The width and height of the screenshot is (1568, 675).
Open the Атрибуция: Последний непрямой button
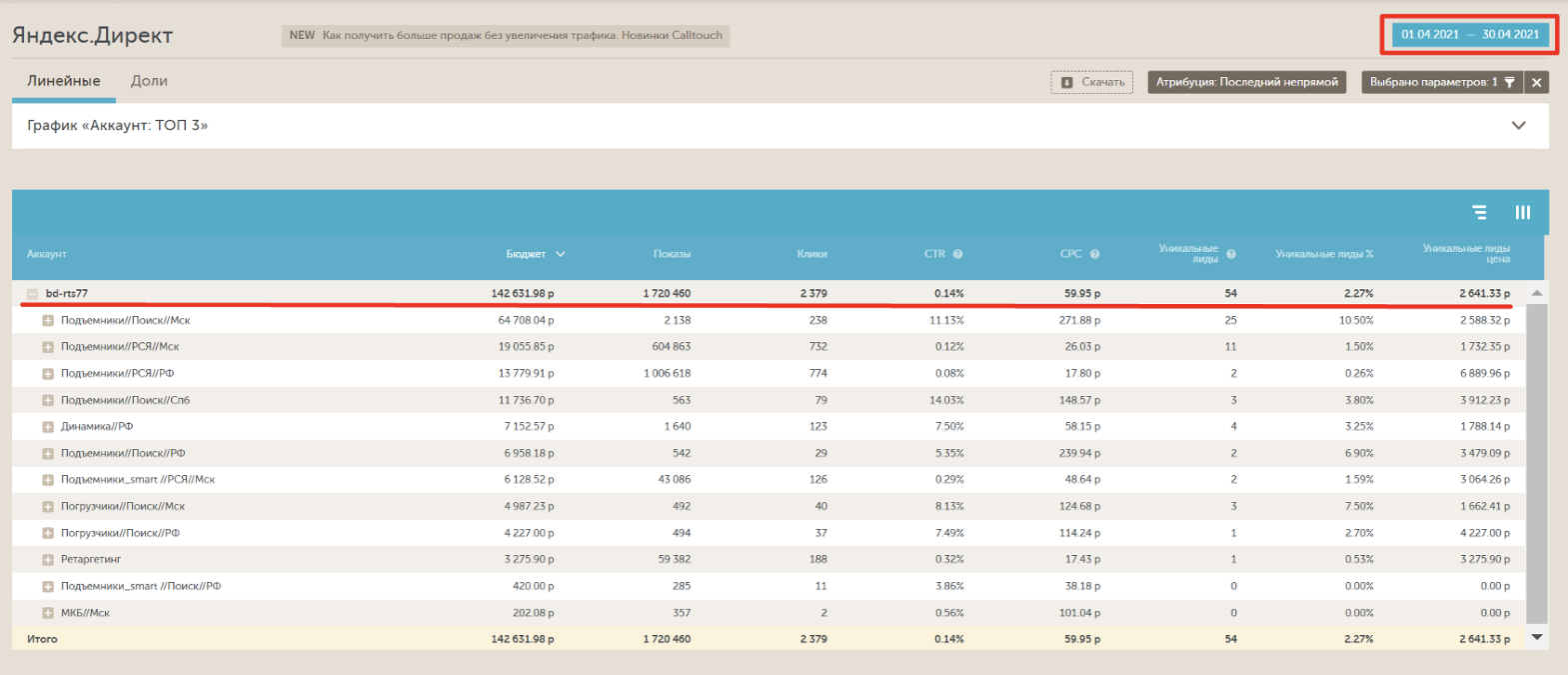click(1246, 82)
